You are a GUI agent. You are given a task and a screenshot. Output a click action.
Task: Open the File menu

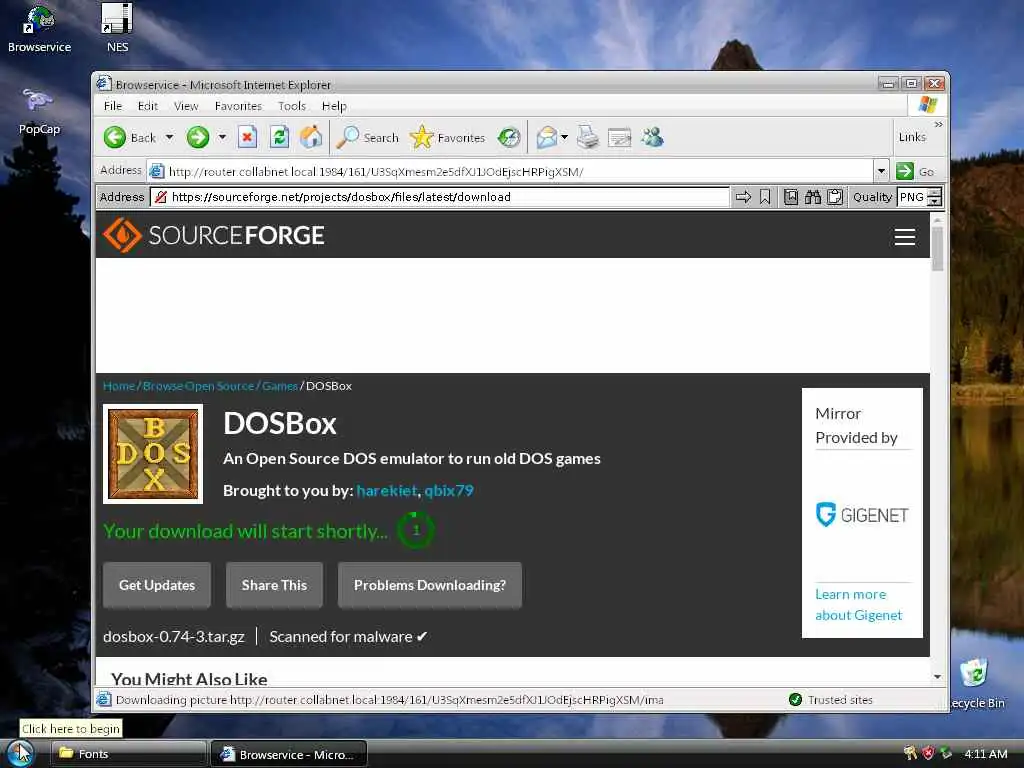pos(112,106)
